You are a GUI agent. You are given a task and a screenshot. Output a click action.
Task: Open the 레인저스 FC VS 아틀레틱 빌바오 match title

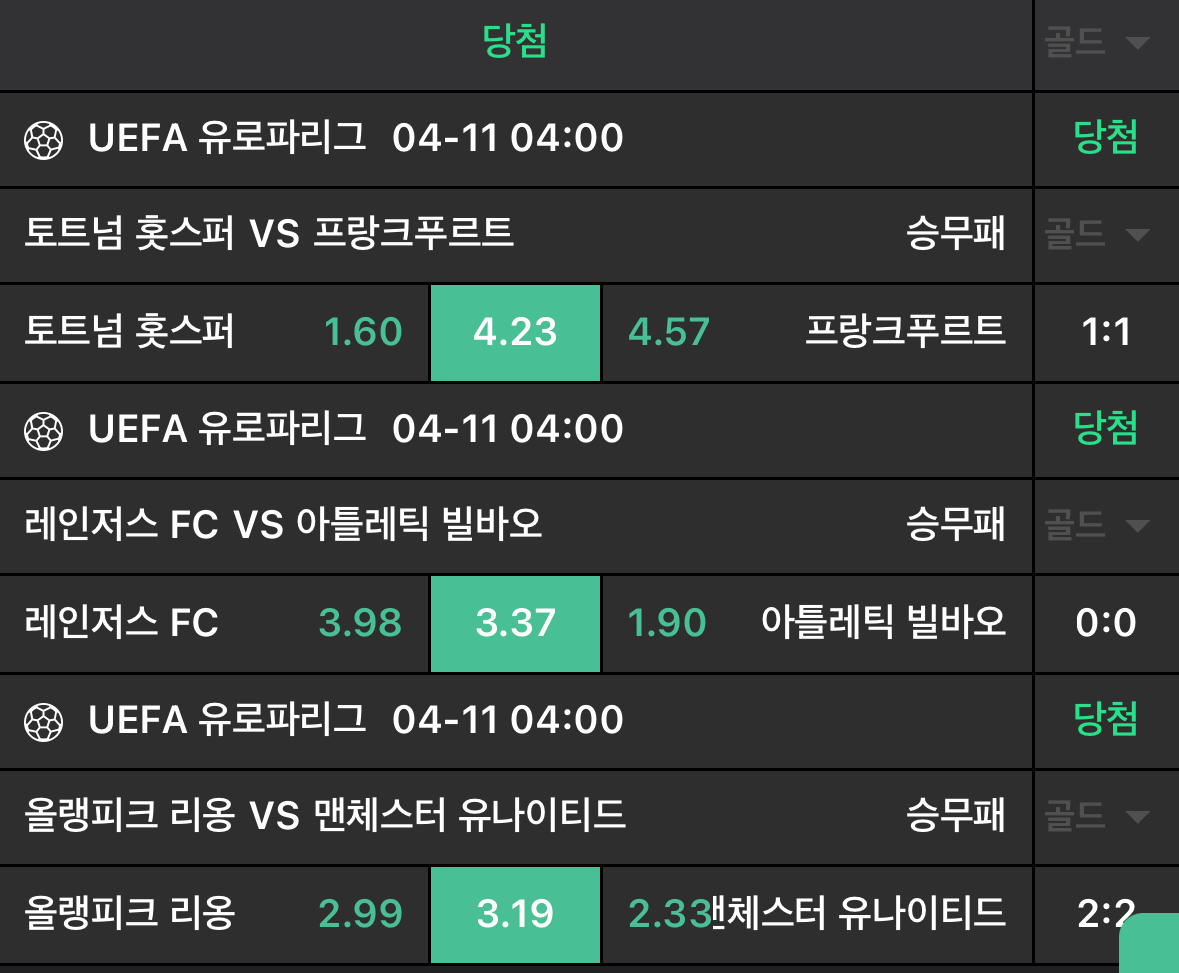point(283,525)
